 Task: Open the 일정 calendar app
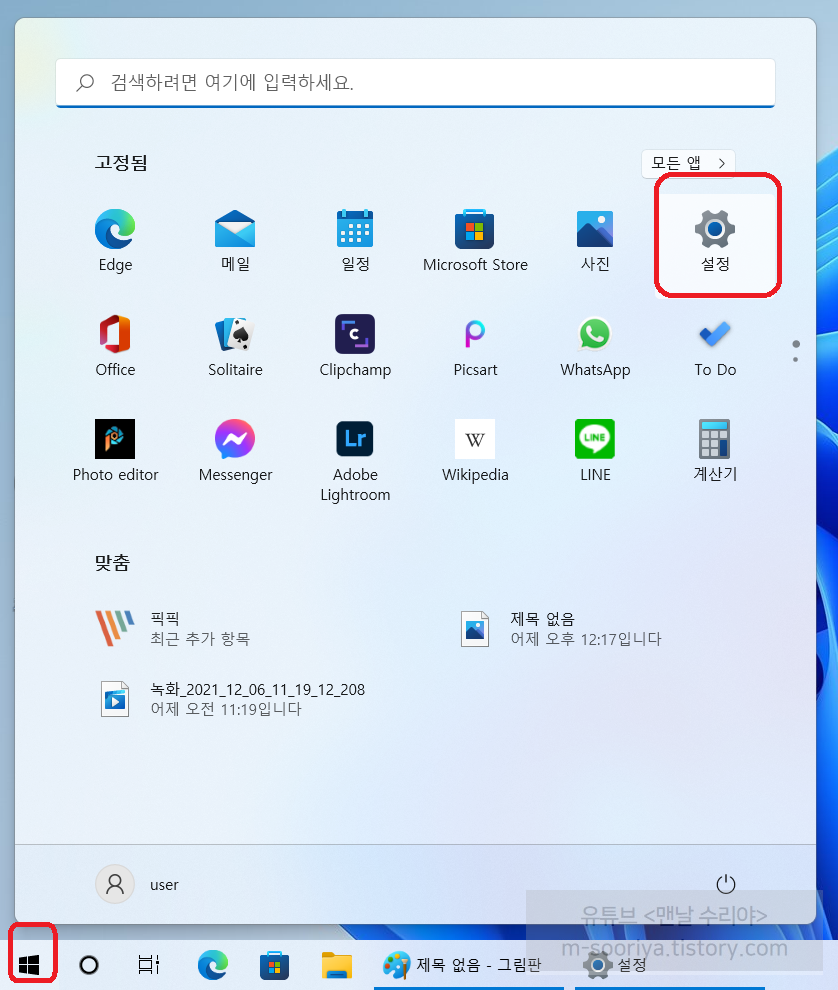(x=355, y=241)
